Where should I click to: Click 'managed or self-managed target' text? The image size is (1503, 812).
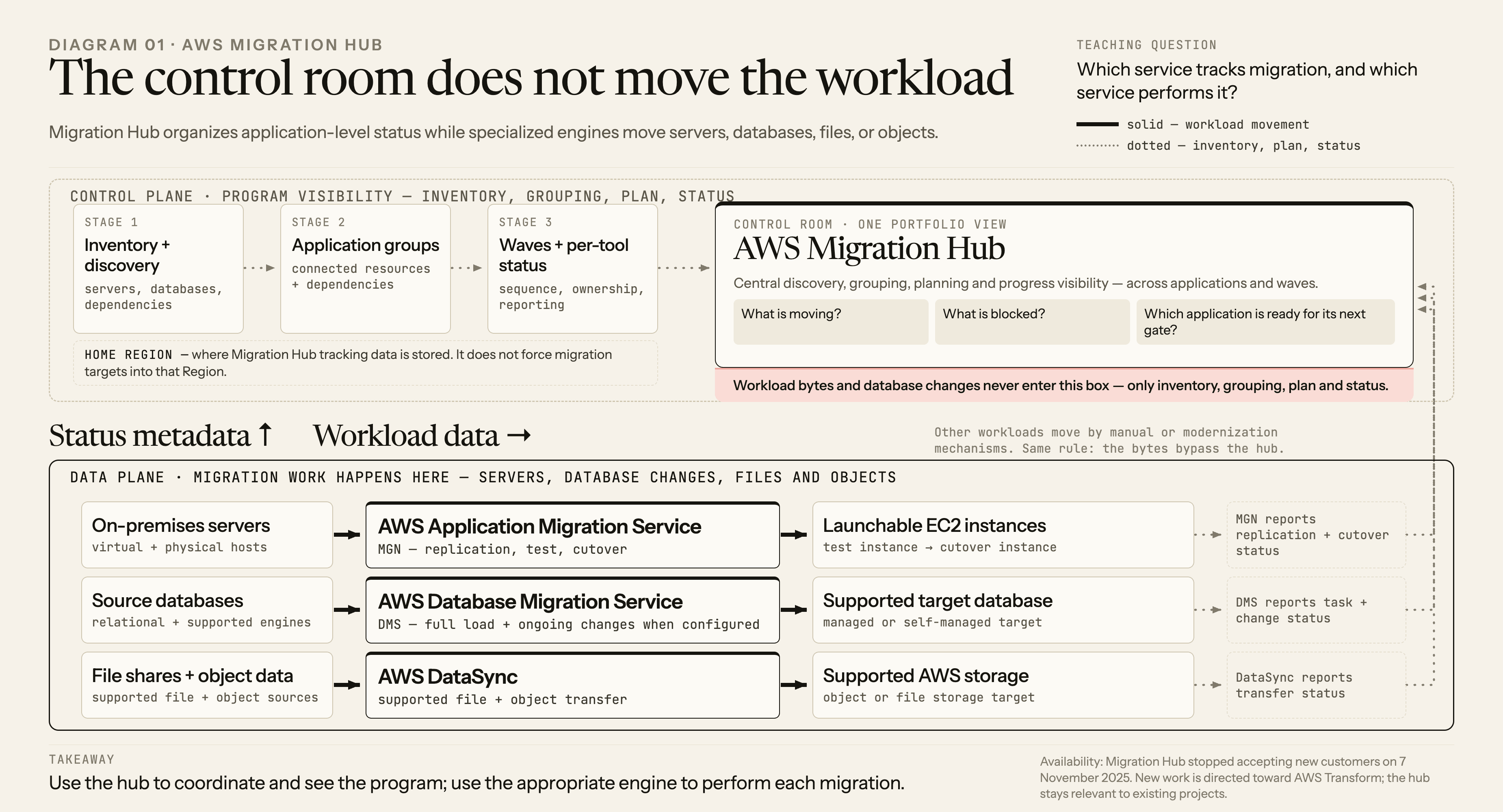[x=932, y=622]
